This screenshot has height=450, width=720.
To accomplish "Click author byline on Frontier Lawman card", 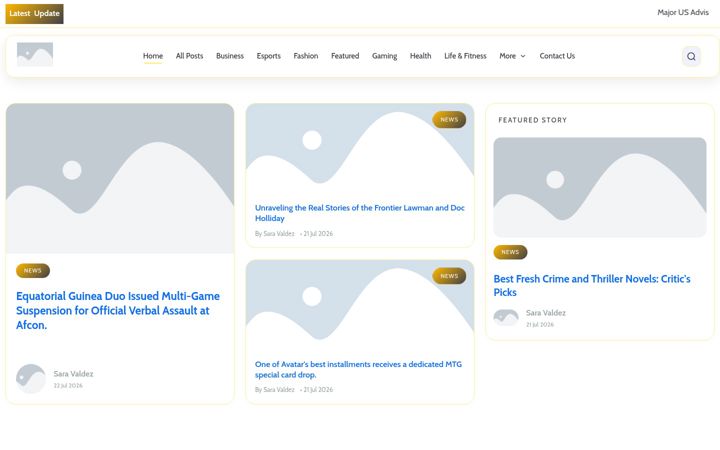I will click(x=275, y=233).
